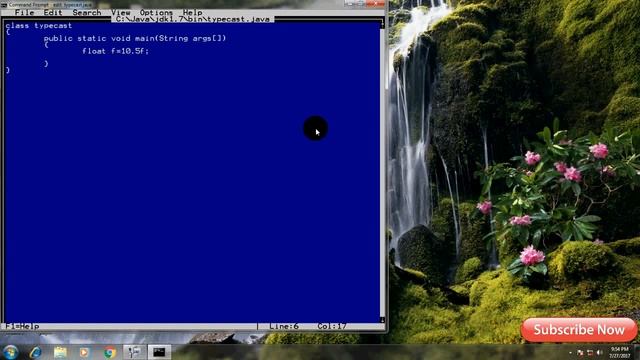
Task: Click the typecast.java file path title
Action: 193,19
